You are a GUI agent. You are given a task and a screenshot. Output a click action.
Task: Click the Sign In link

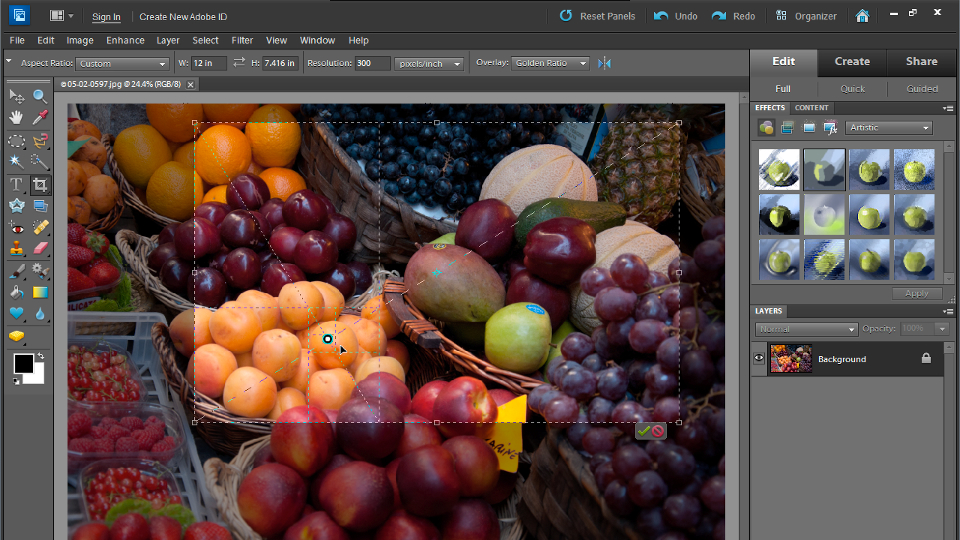(106, 17)
